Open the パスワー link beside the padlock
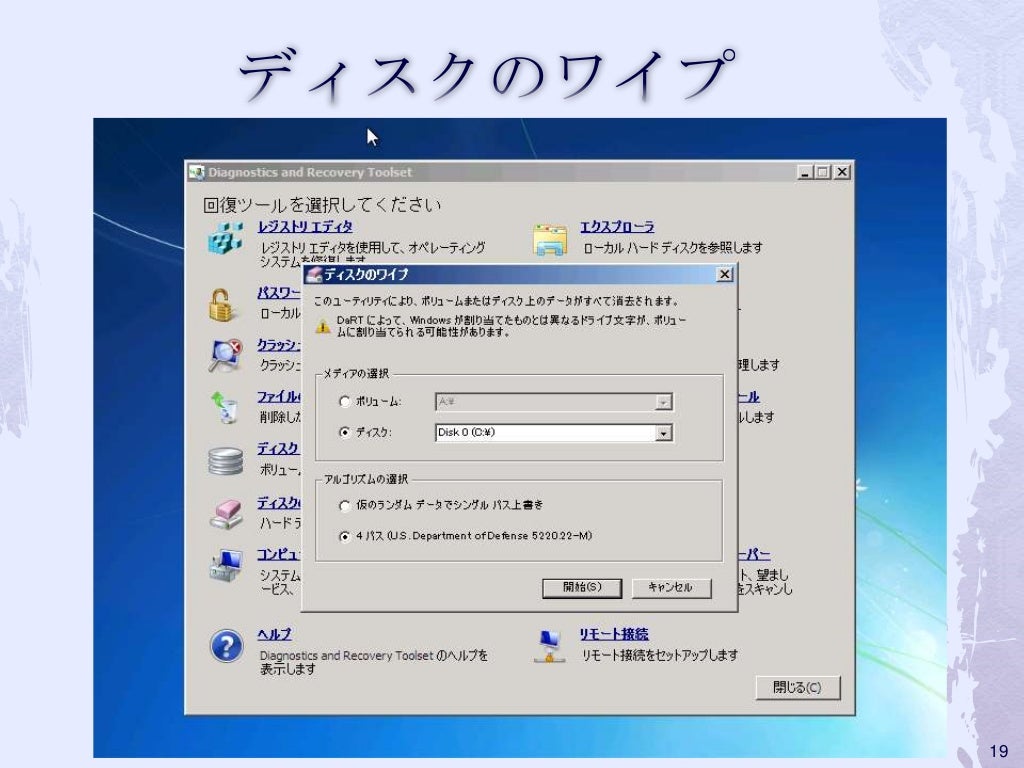The height and width of the screenshot is (768, 1024). click(279, 293)
